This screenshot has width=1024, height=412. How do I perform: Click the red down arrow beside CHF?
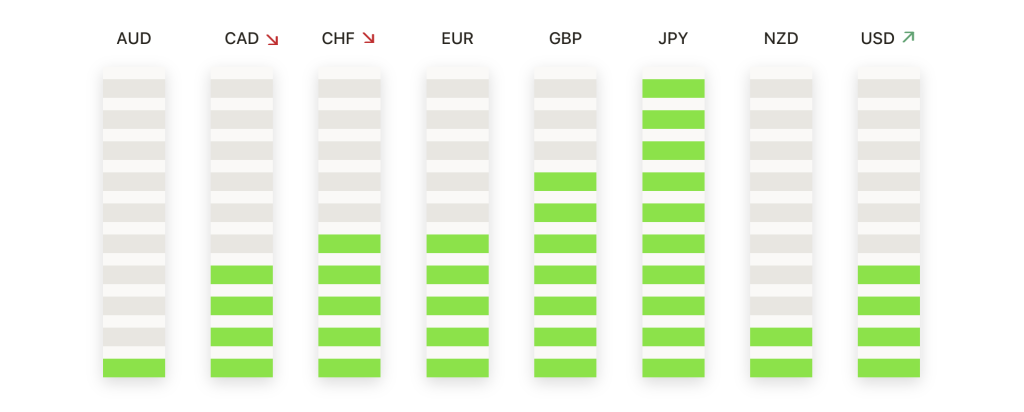point(368,39)
